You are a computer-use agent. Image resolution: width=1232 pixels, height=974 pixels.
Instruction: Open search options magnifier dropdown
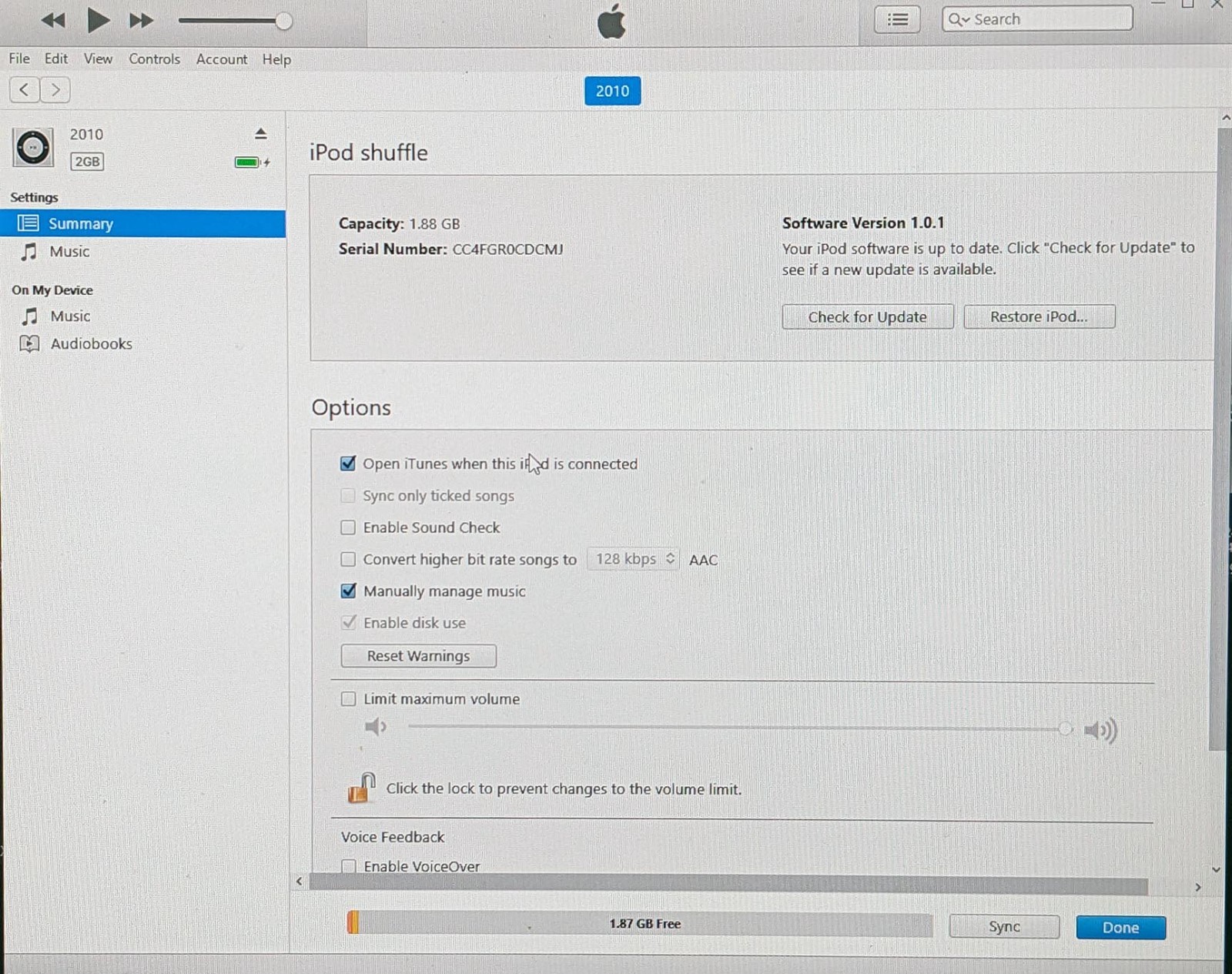(x=959, y=19)
